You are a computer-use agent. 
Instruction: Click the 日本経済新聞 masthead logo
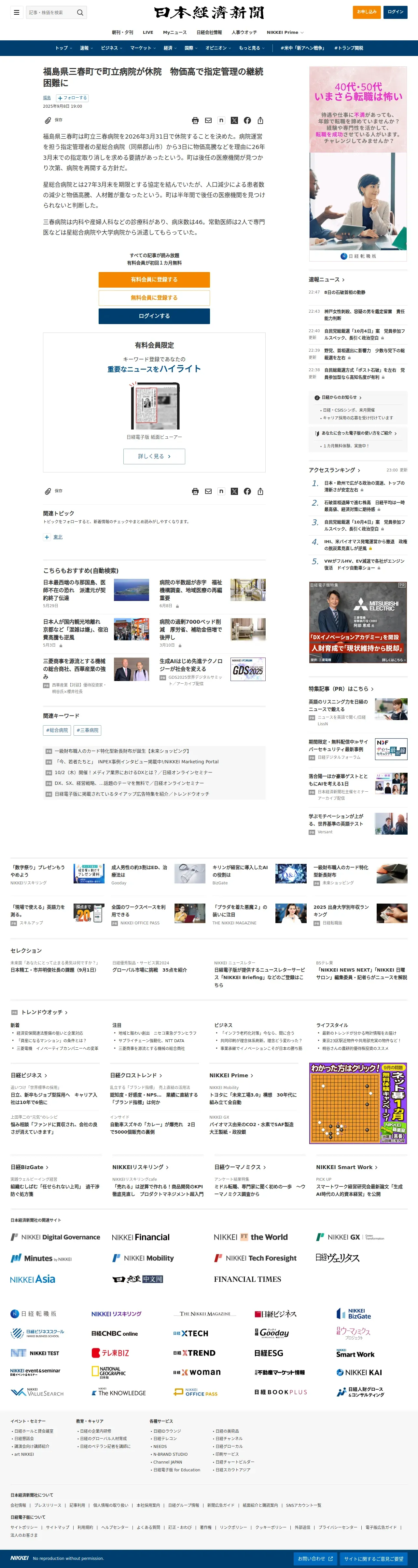coord(209,12)
